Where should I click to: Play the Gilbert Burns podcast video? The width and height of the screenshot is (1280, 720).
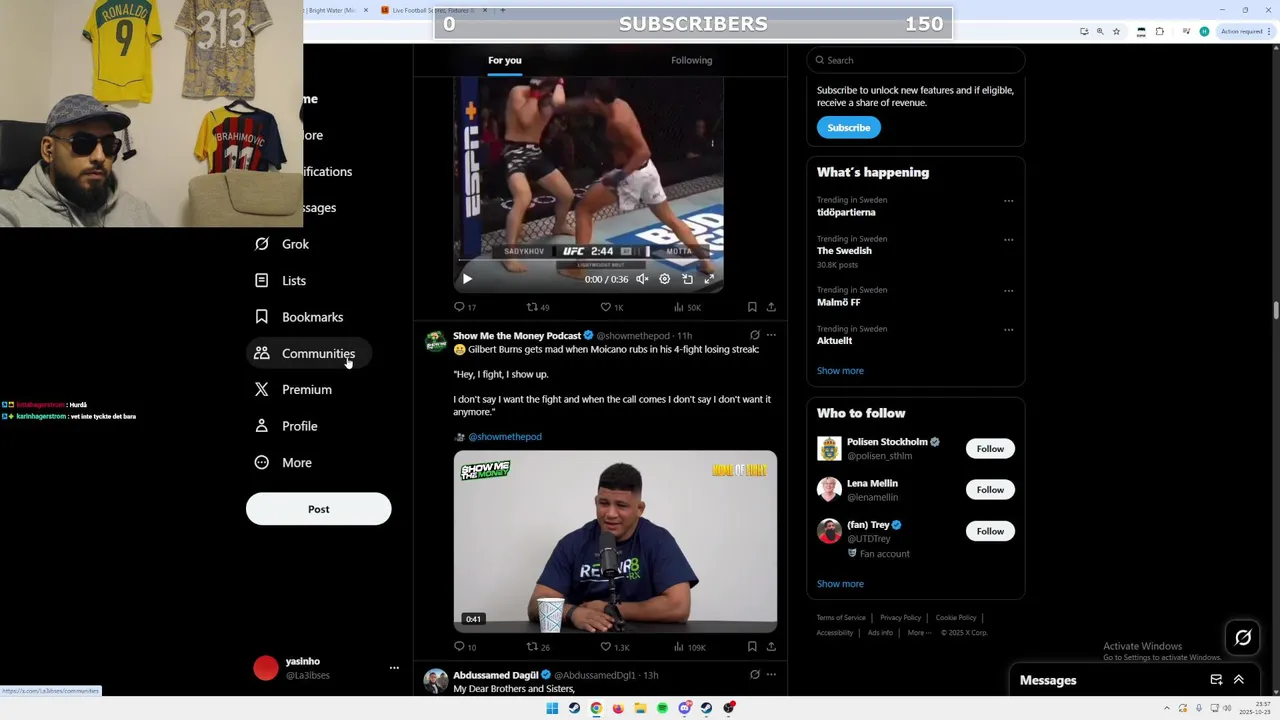[x=615, y=541]
